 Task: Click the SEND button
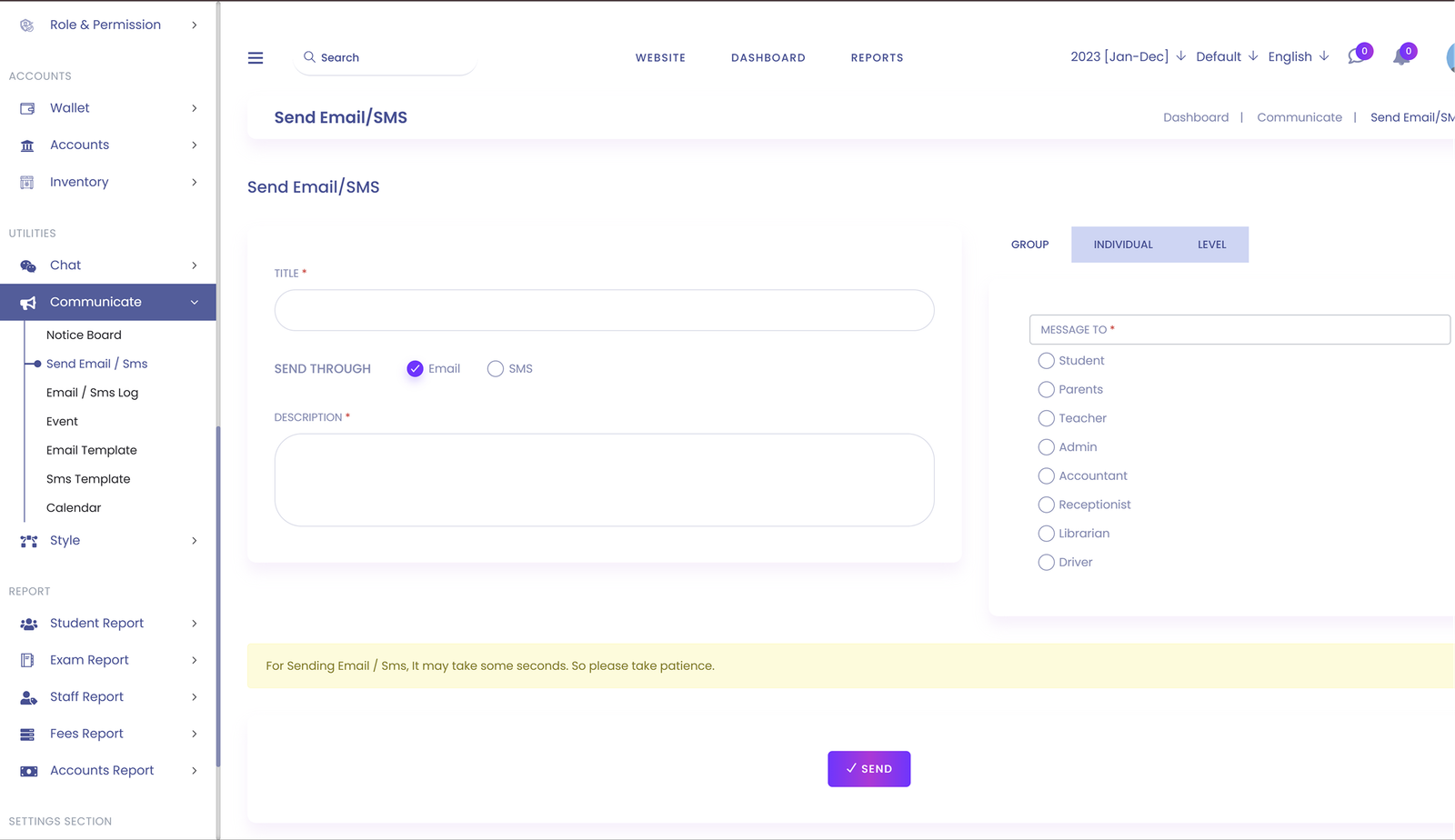pos(868,768)
